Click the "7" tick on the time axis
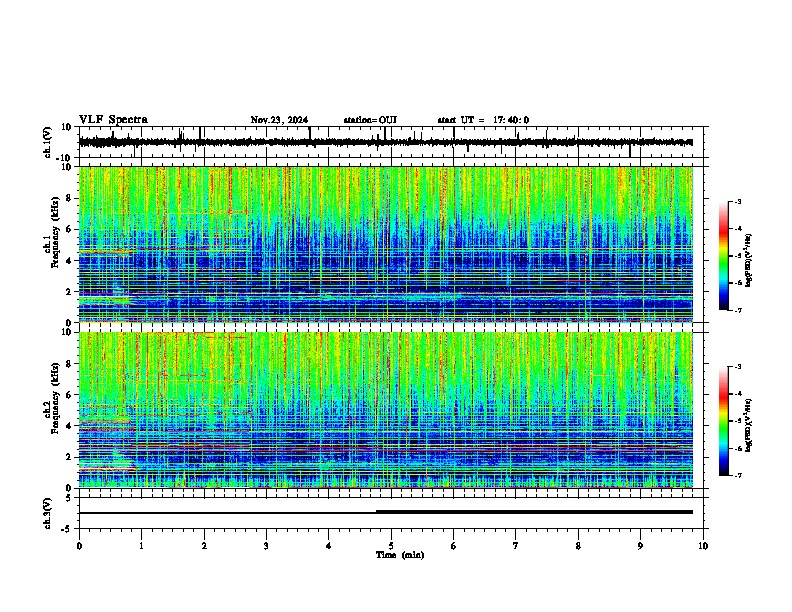The width and height of the screenshot is (792, 612). pos(516,546)
